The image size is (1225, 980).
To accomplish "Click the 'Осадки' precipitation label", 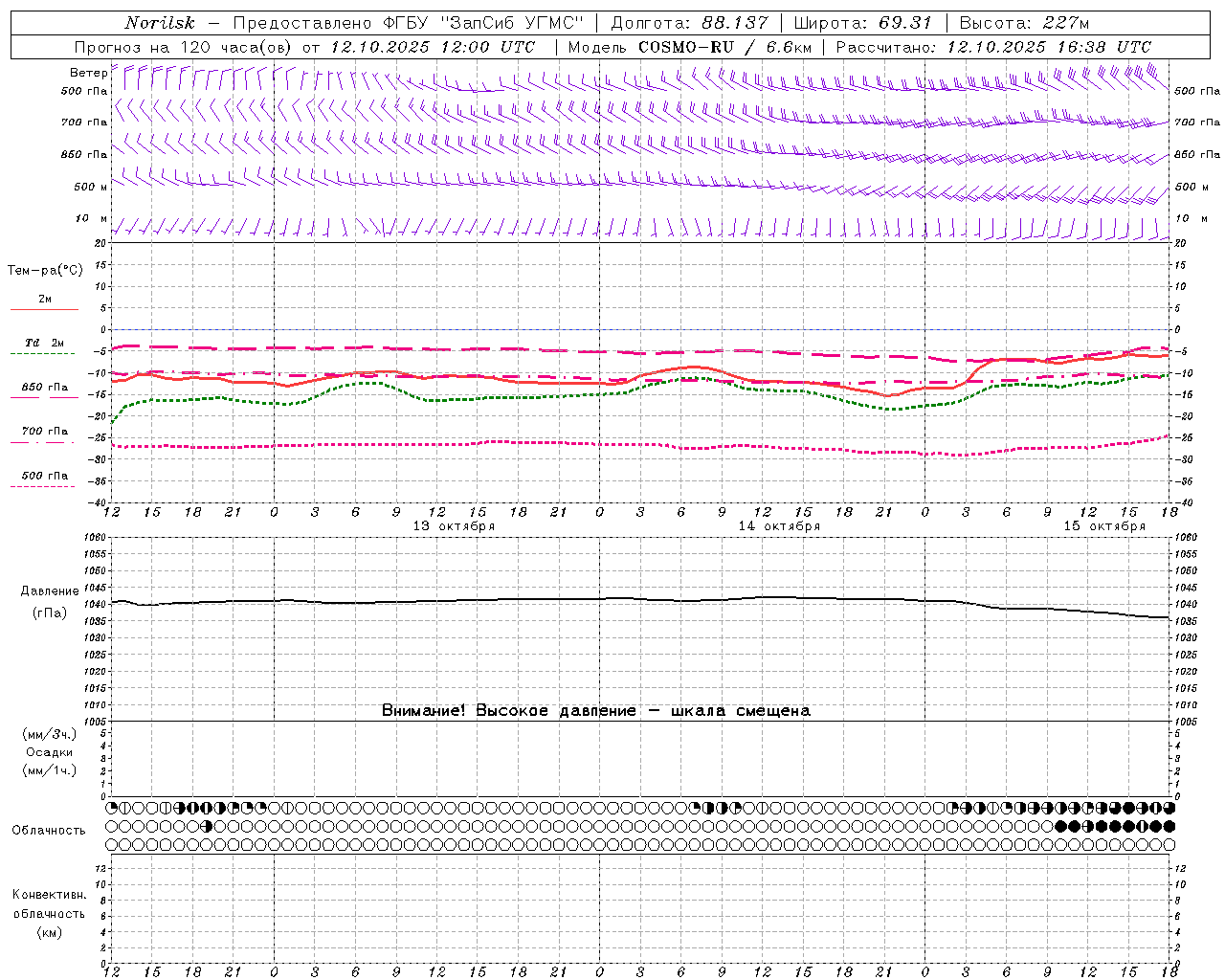I will [50, 752].
